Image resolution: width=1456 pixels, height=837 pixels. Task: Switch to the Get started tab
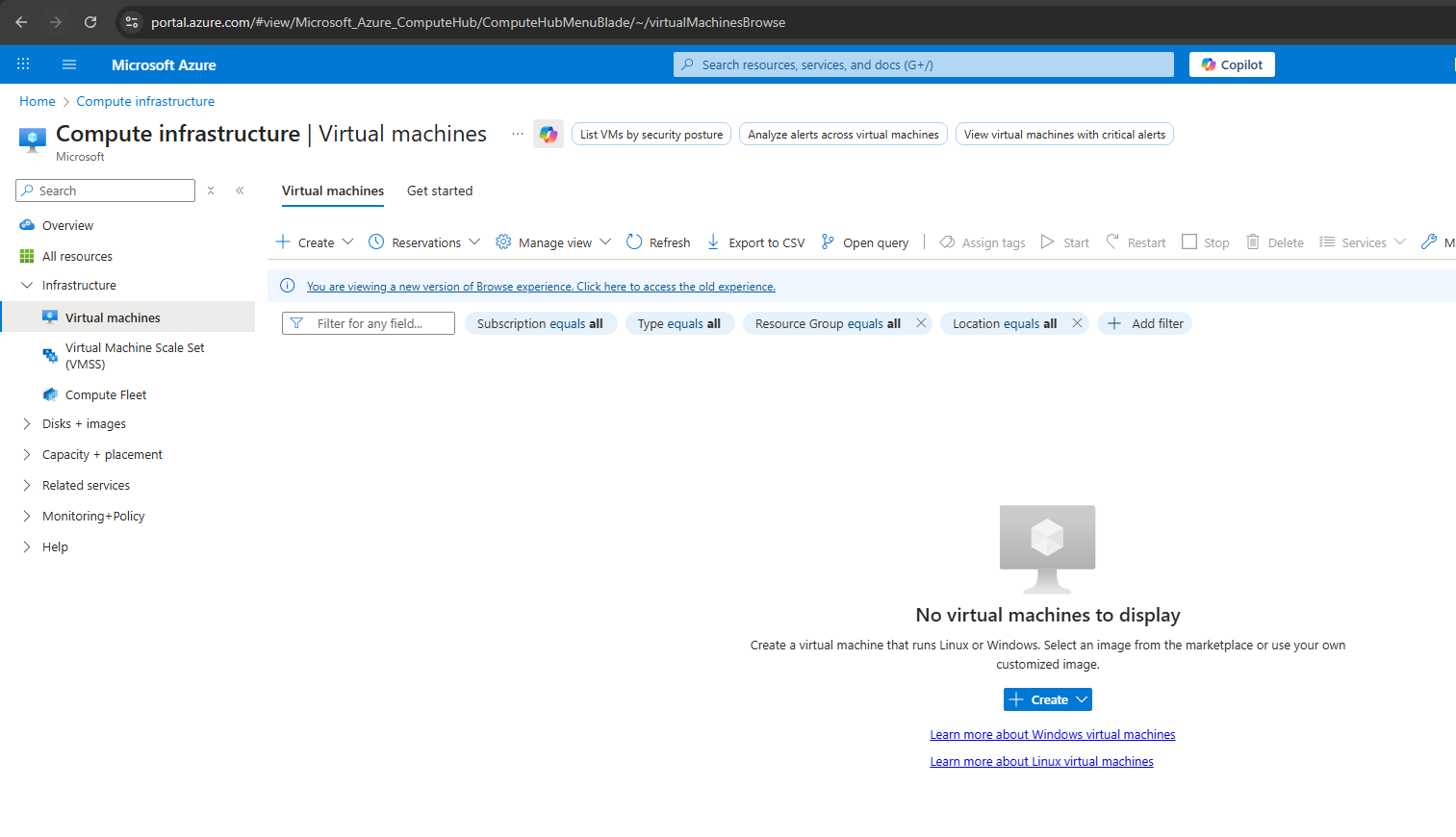pyautogui.click(x=440, y=190)
